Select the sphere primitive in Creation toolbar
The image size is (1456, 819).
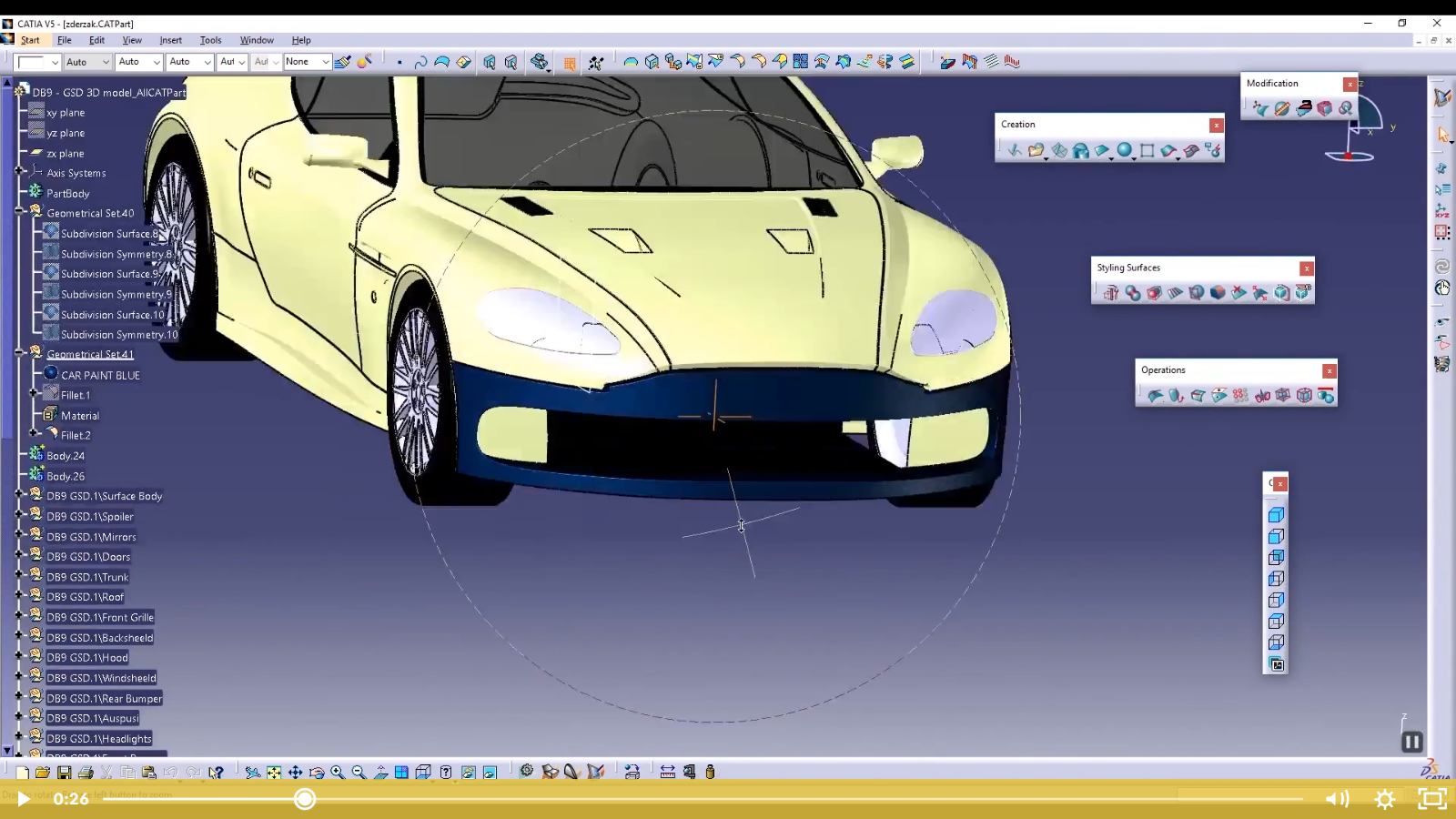click(1125, 150)
